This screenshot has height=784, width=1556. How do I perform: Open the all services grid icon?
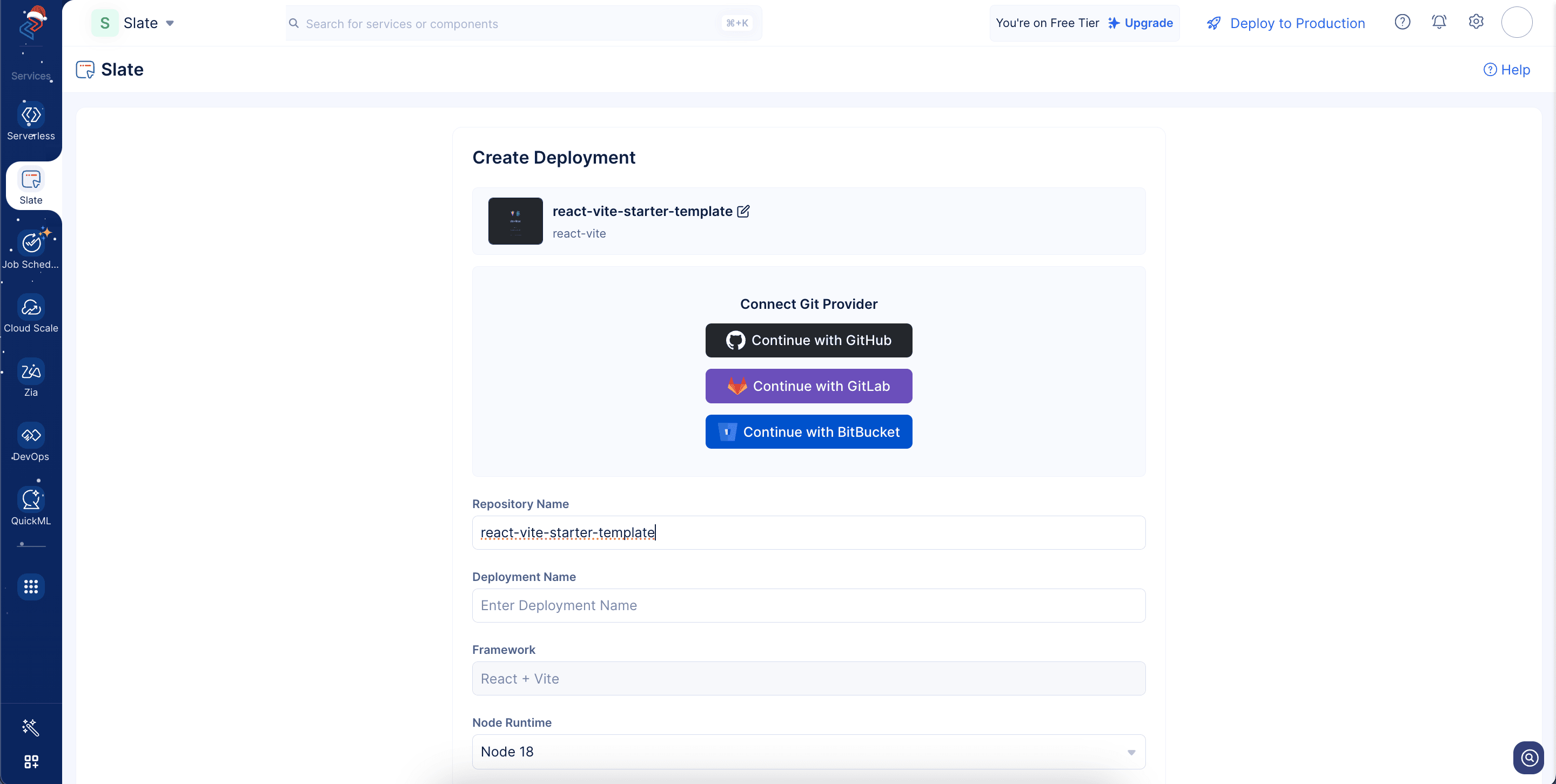click(x=31, y=586)
